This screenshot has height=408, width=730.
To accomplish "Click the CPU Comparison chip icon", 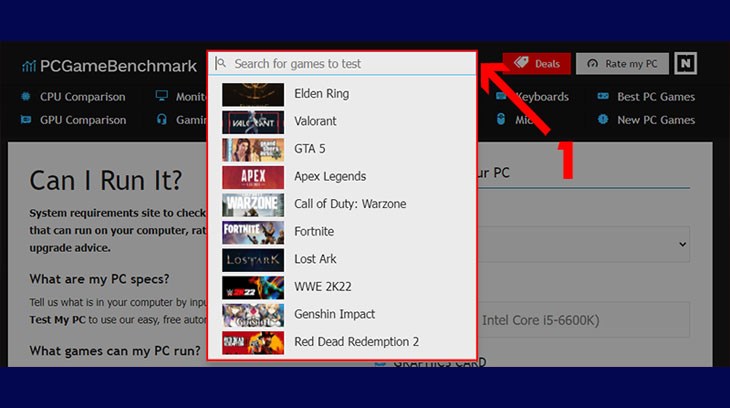I will (26, 97).
